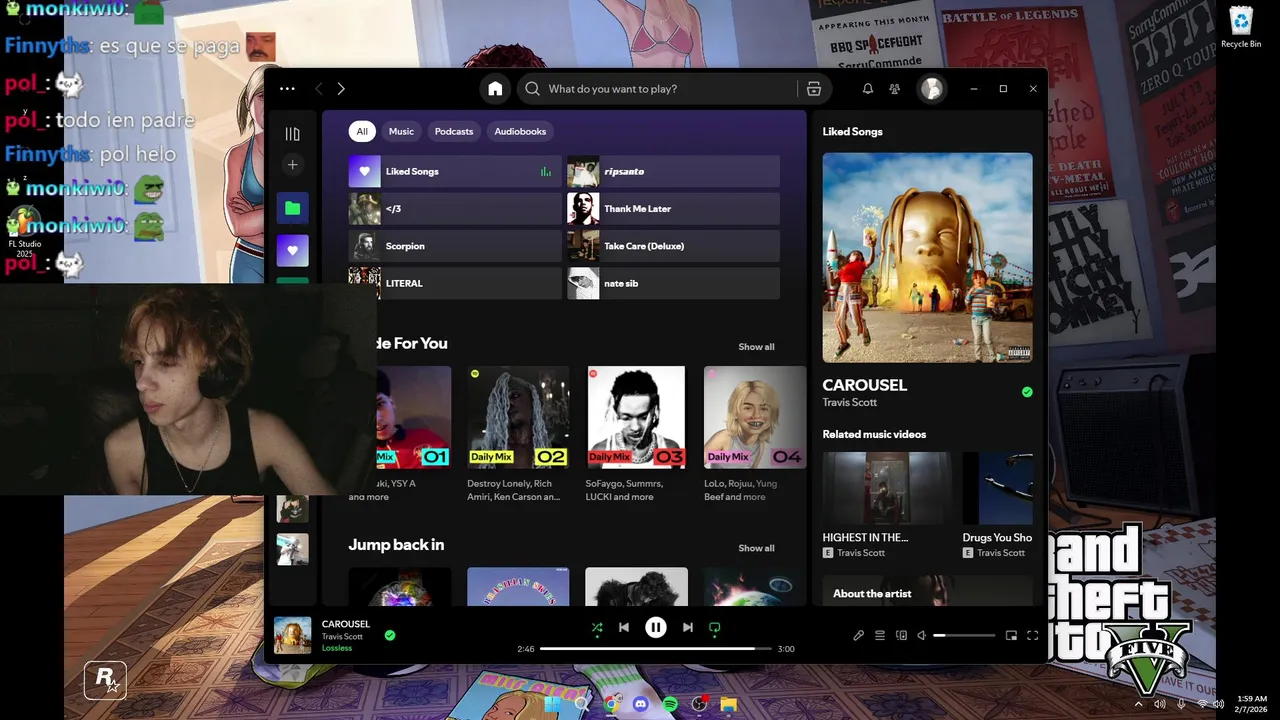Adjust the volume slider

[x=965, y=635]
